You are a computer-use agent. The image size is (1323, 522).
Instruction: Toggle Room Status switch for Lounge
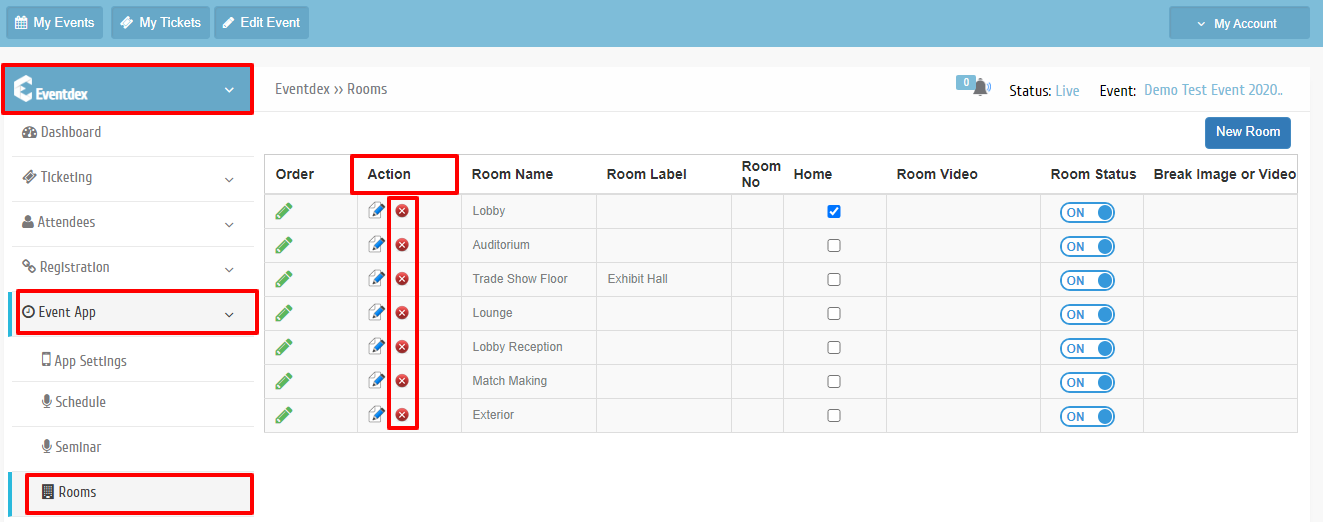[x=1087, y=314]
